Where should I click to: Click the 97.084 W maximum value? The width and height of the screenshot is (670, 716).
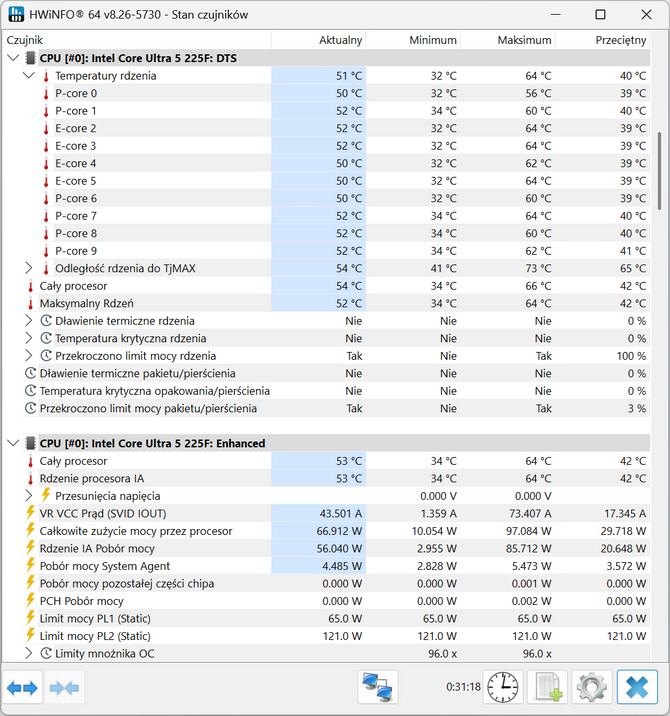point(528,531)
